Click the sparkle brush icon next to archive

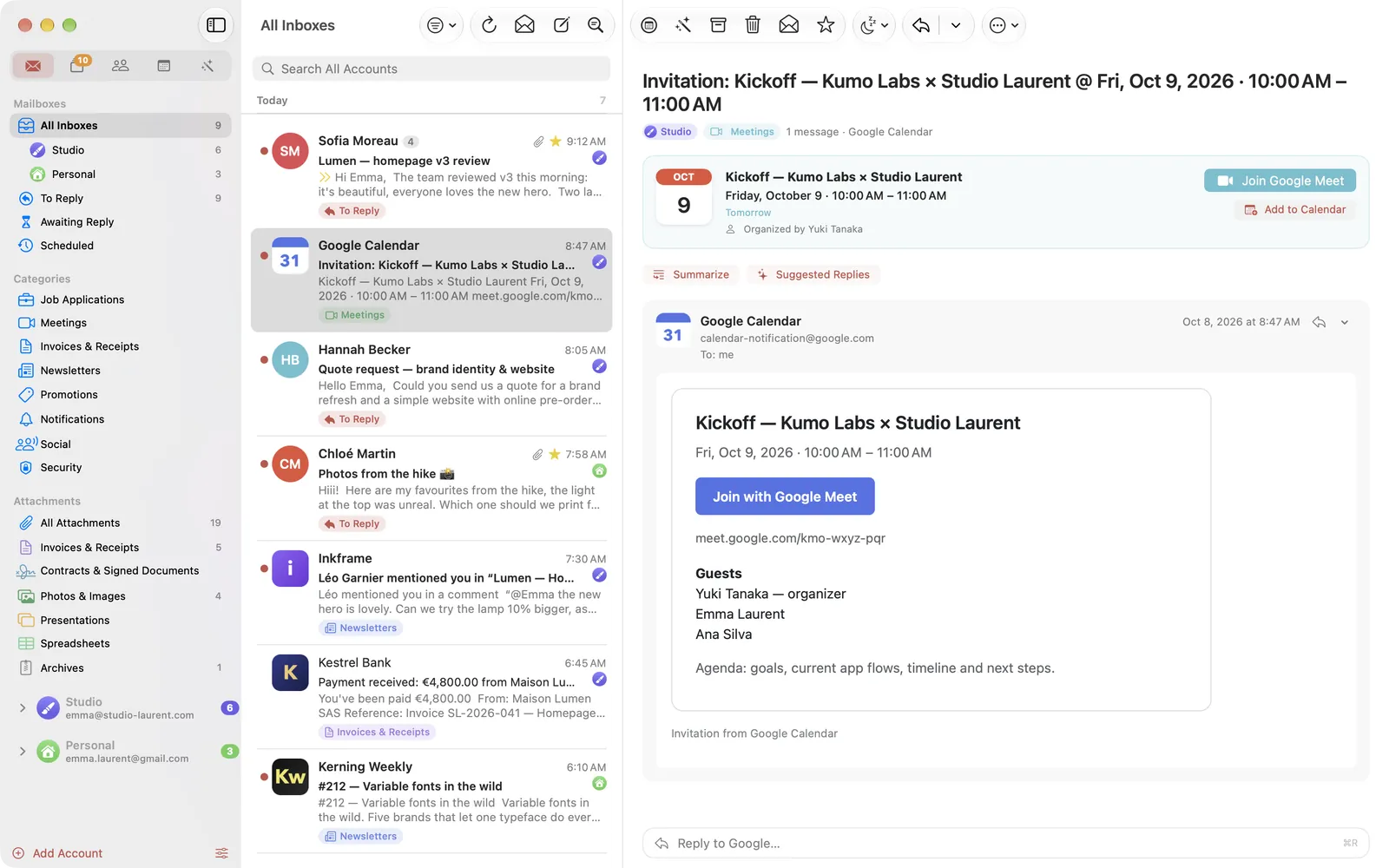[x=683, y=25]
